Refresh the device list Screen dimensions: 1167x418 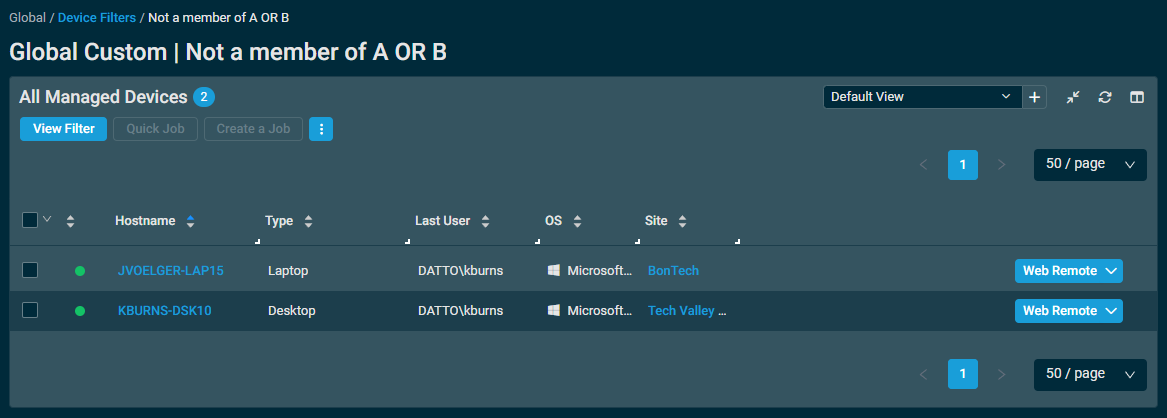pos(1105,97)
